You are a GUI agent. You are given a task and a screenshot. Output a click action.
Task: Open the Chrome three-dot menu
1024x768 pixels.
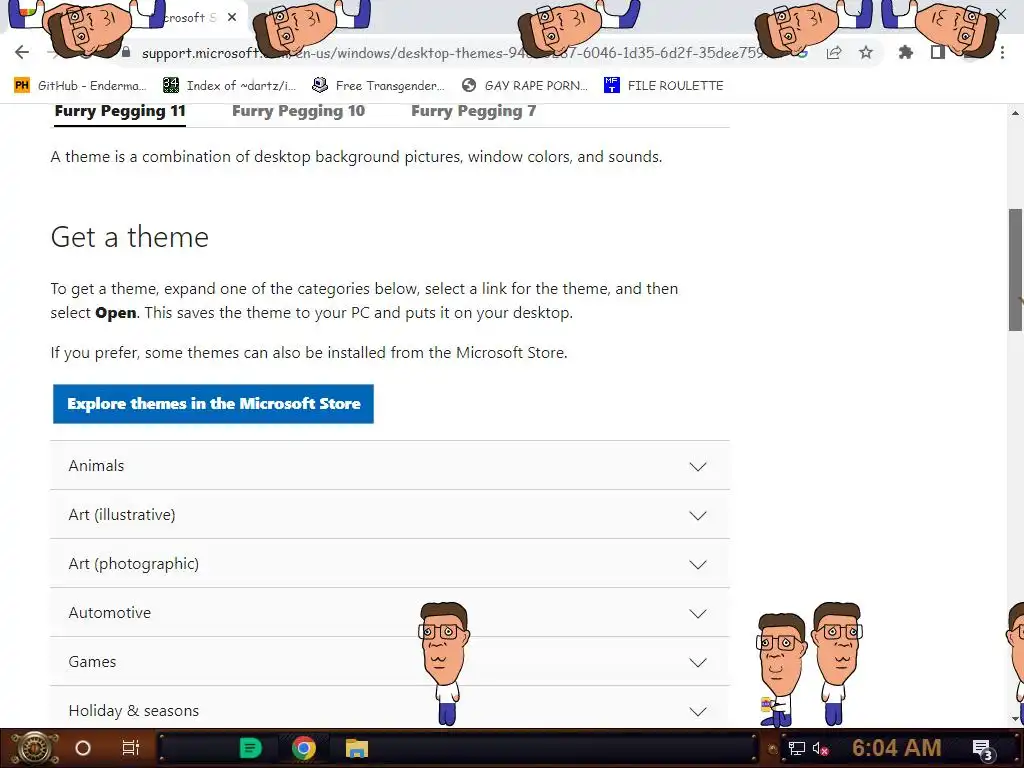pos(1002,52)
